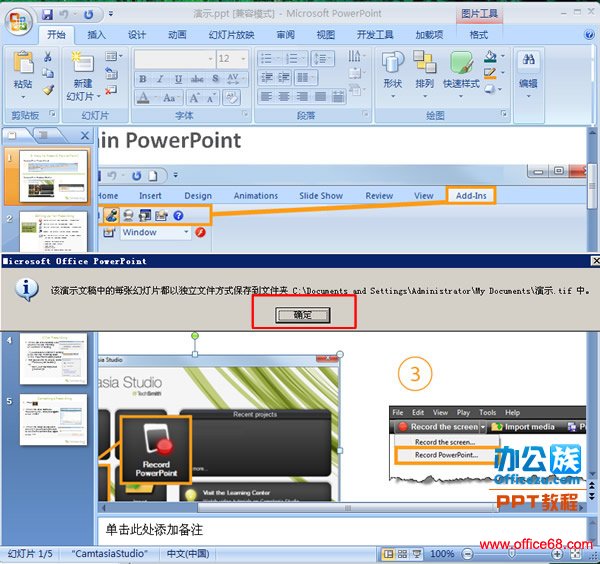This screenshot has height=564, width=600.
Task: Open the text columns dropdown
Action: pyautogui.click(x=305, y=78)
